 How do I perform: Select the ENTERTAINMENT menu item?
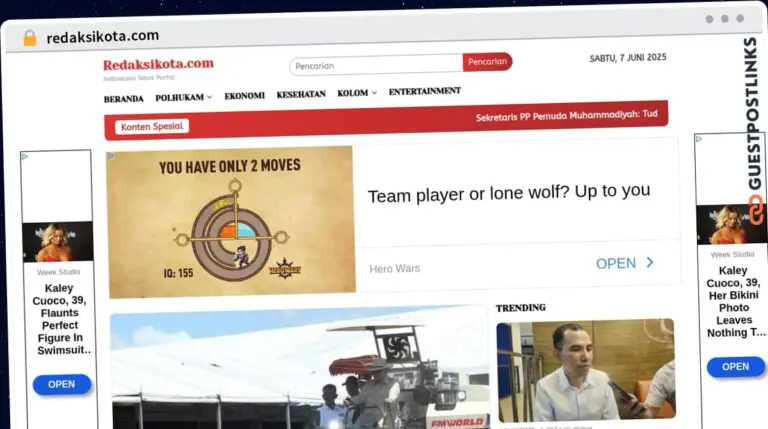click(x=425, y=91)
